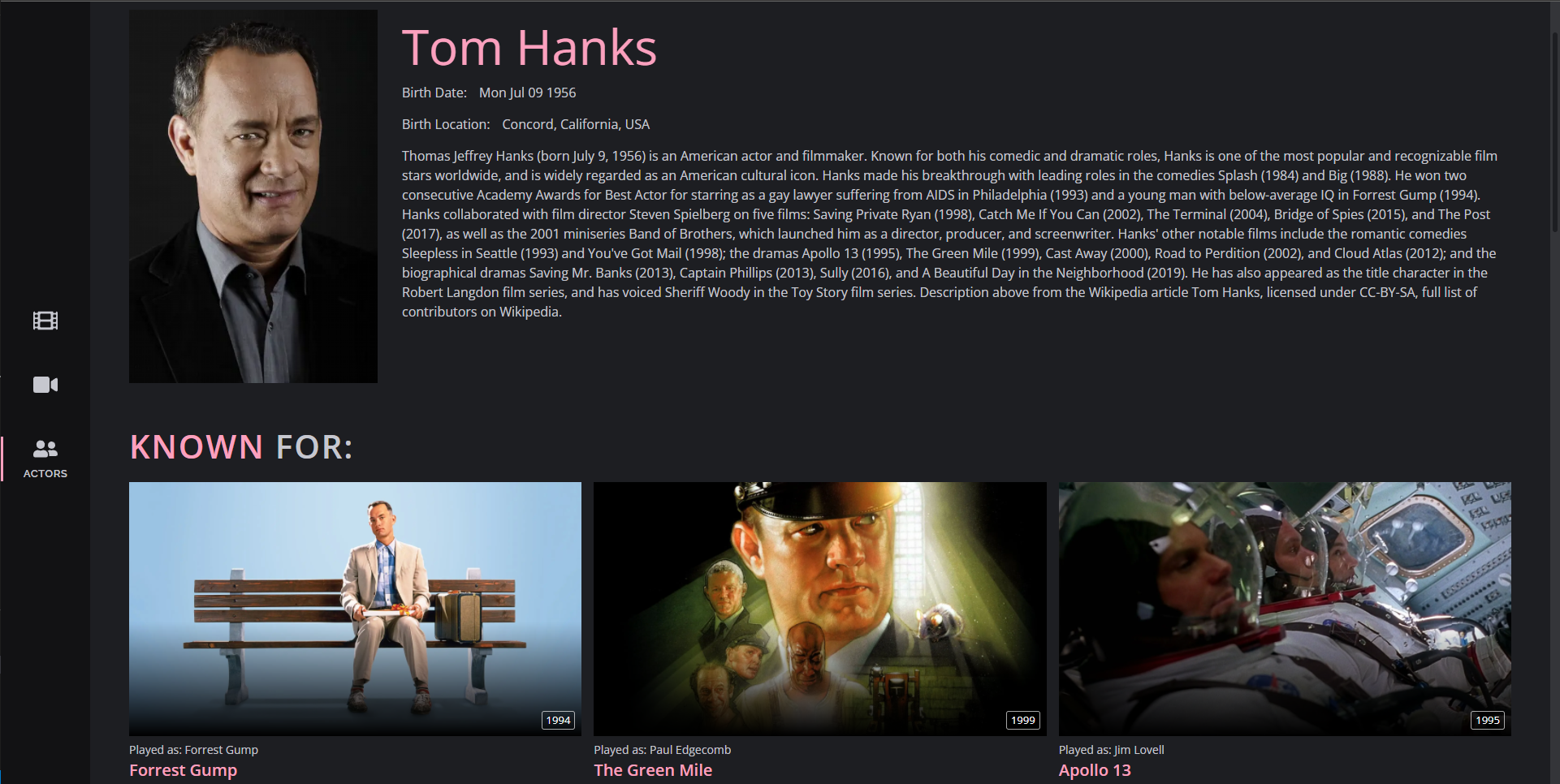Open the film strip movies icon in sidebar
Screen dimensions: 1560x784
[x=45, y=321]
